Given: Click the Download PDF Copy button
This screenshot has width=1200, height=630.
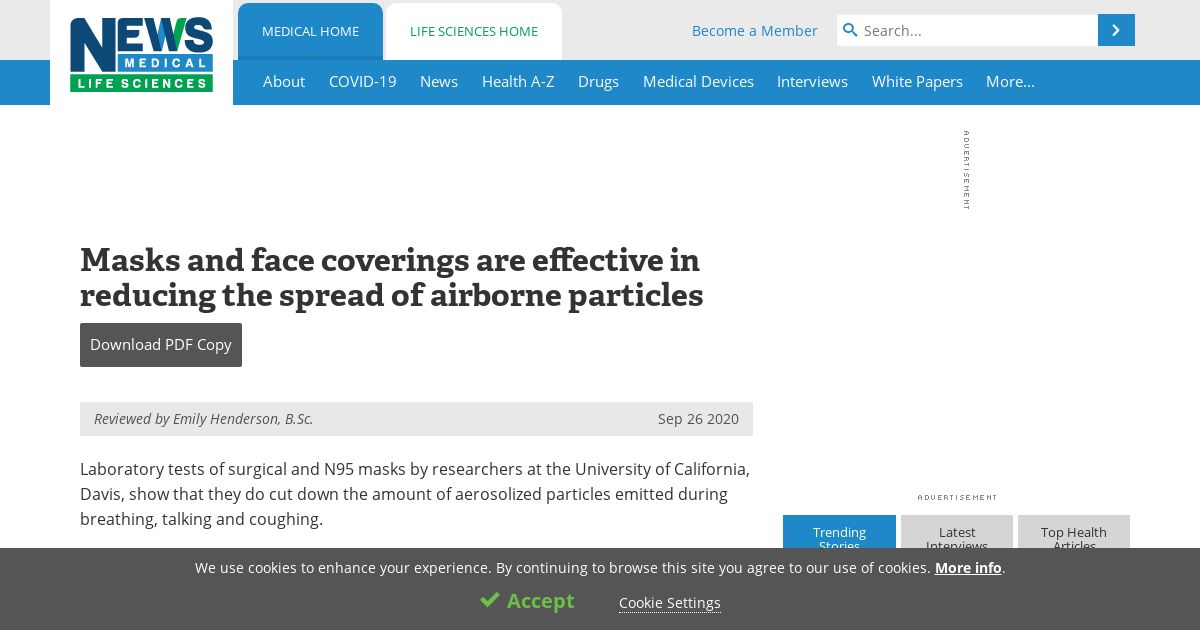Looking at the screenshot, I should [161, 345].
